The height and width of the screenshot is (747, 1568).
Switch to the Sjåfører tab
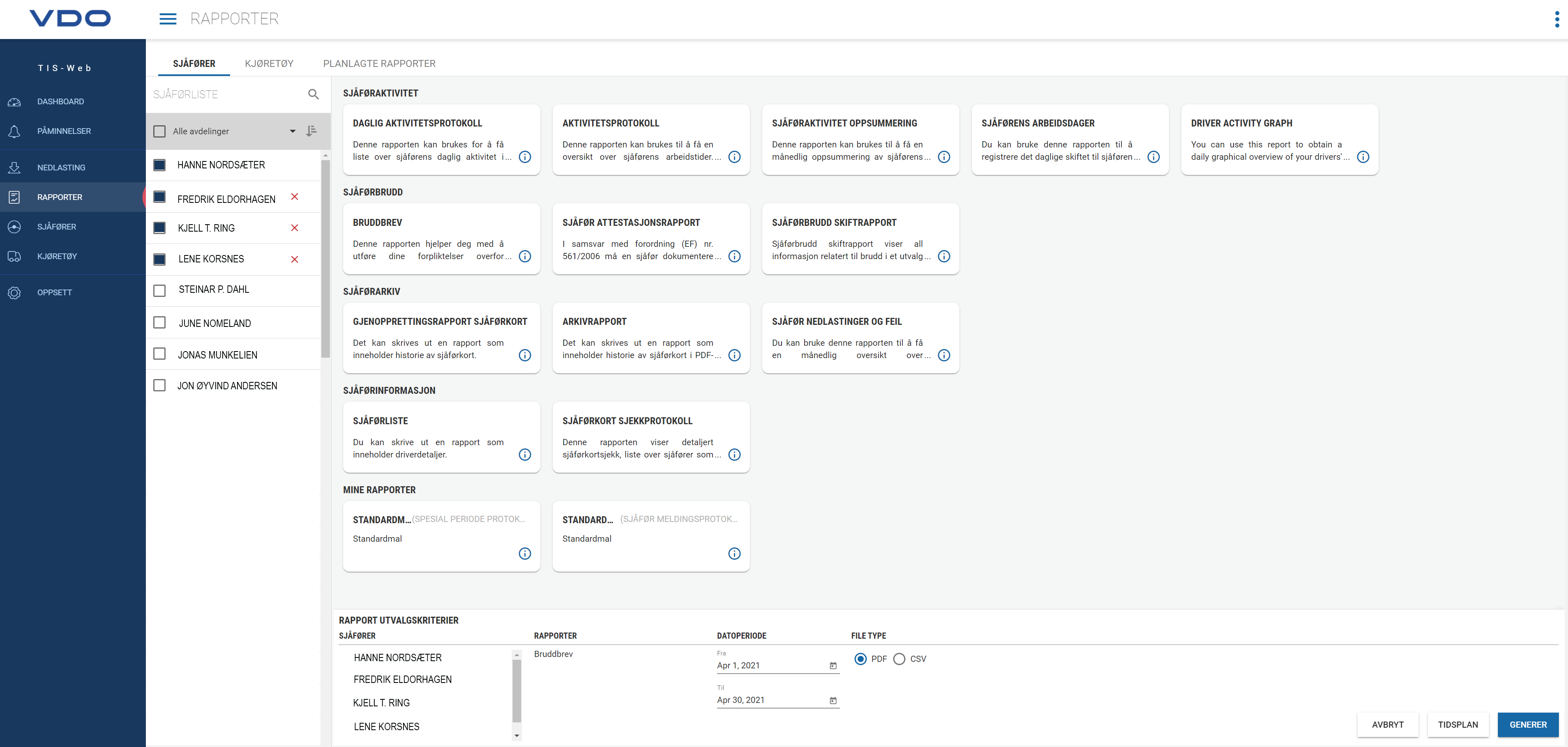(194, 63)
